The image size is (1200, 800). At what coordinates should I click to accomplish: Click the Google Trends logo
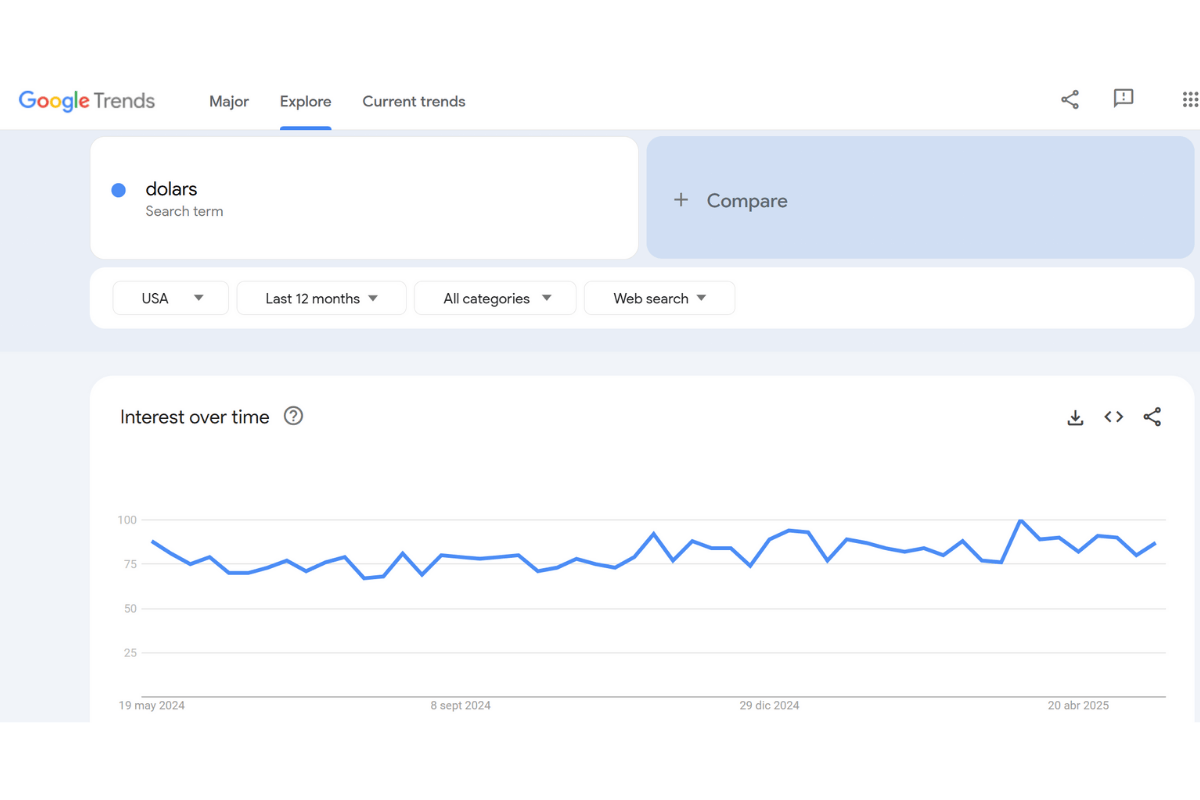pos(86,100)
